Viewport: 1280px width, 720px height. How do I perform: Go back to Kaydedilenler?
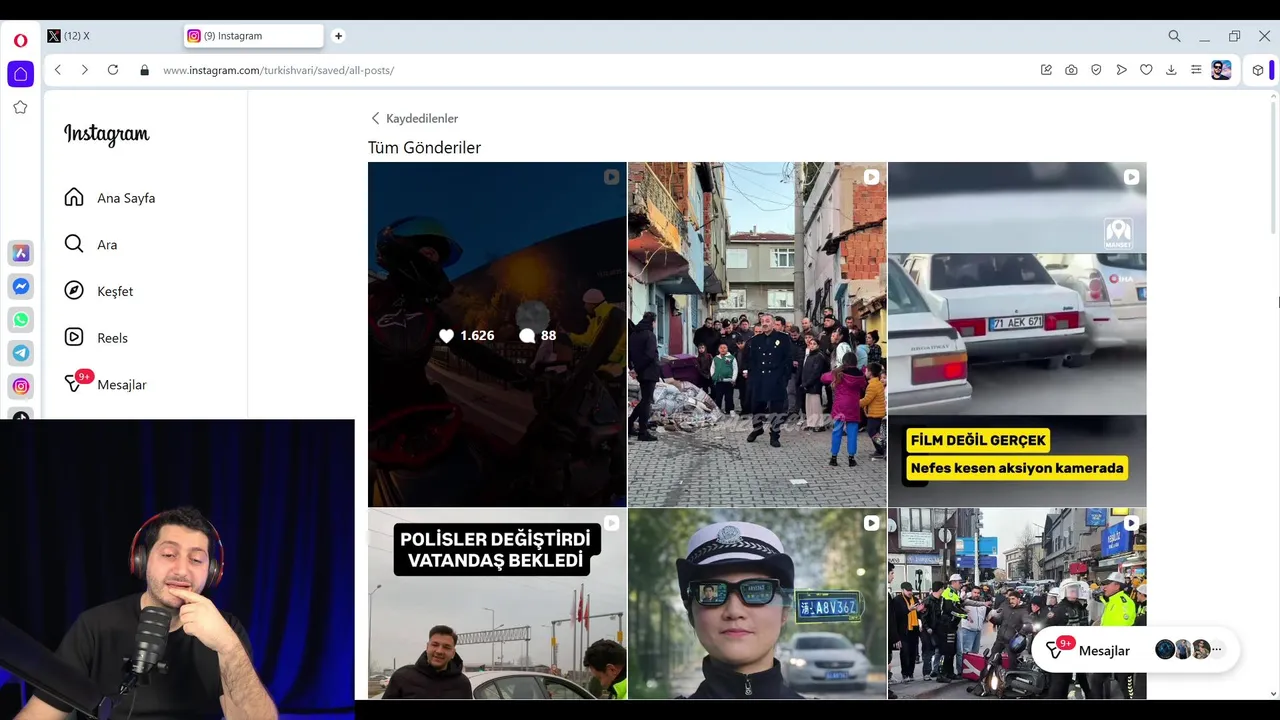(x=414, y=118)
